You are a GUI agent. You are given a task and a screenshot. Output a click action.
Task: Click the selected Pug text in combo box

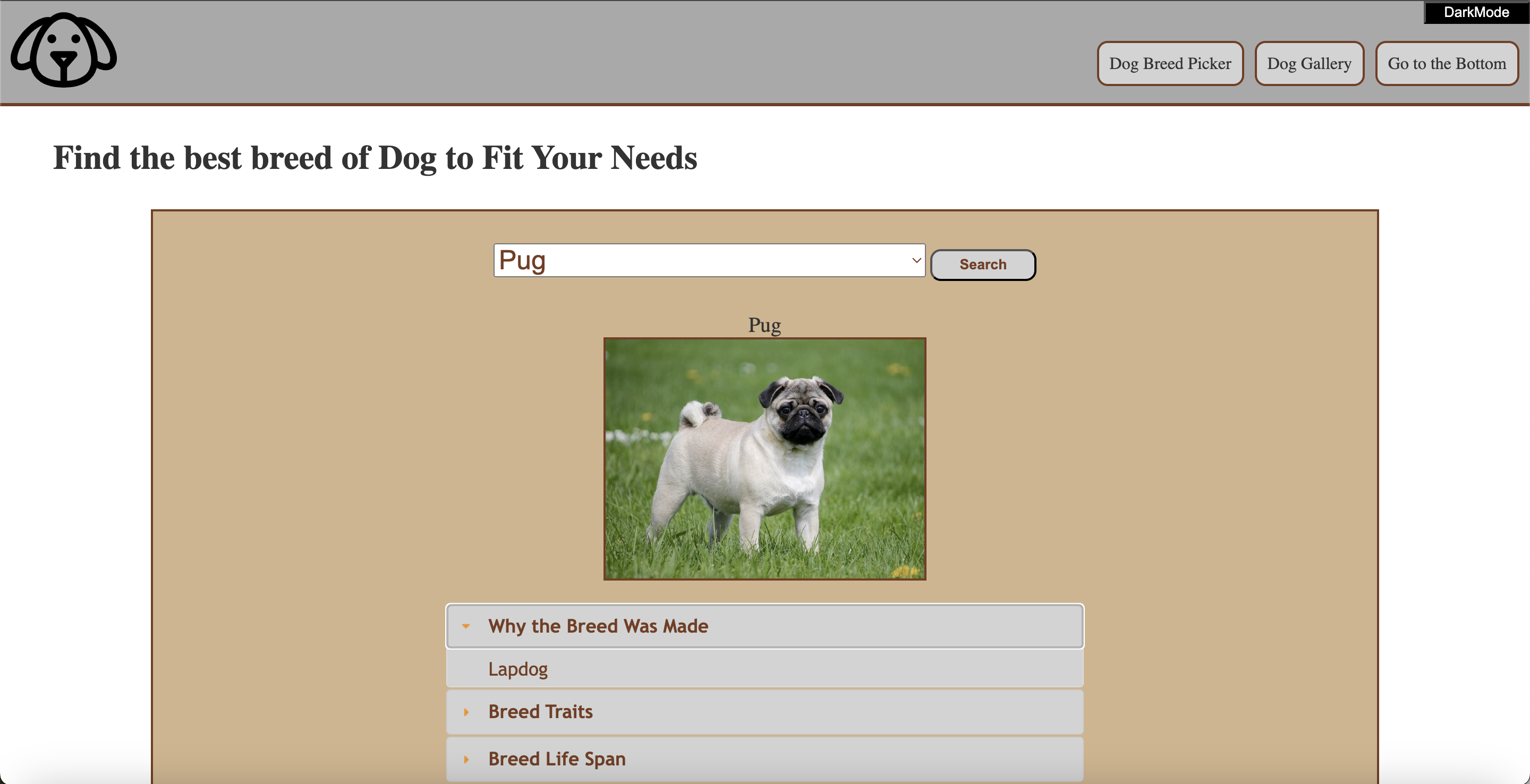[x=522, y=260]
